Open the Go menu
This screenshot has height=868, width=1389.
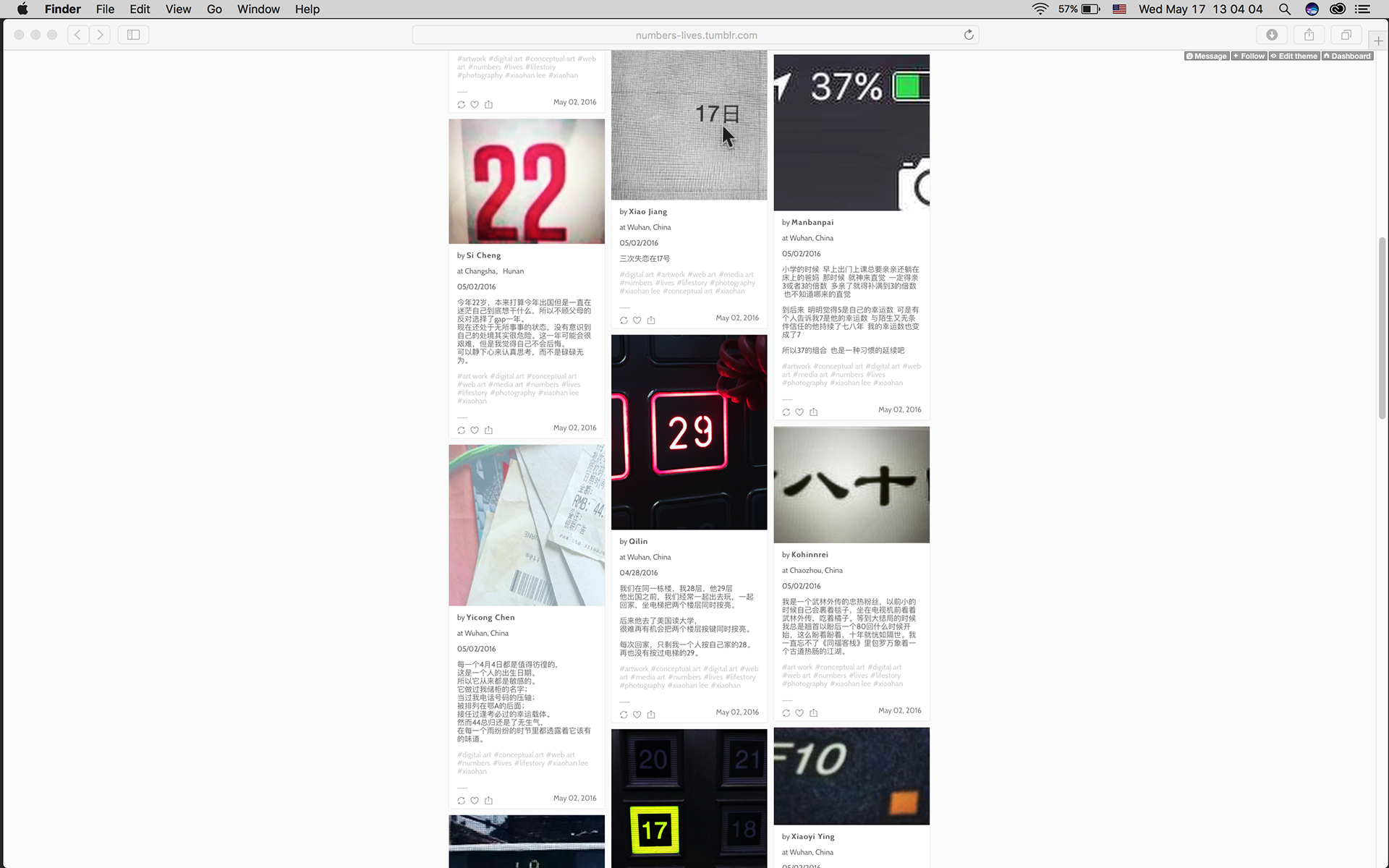(x=214, y=9)
